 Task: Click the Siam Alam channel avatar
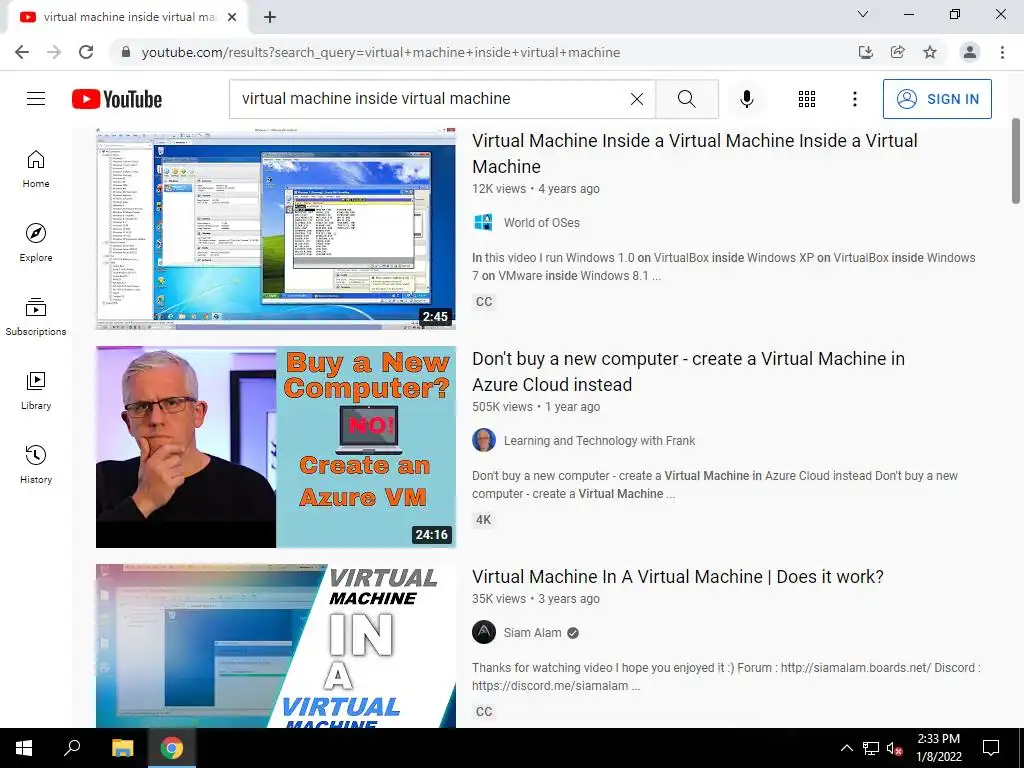coord(484,632)
